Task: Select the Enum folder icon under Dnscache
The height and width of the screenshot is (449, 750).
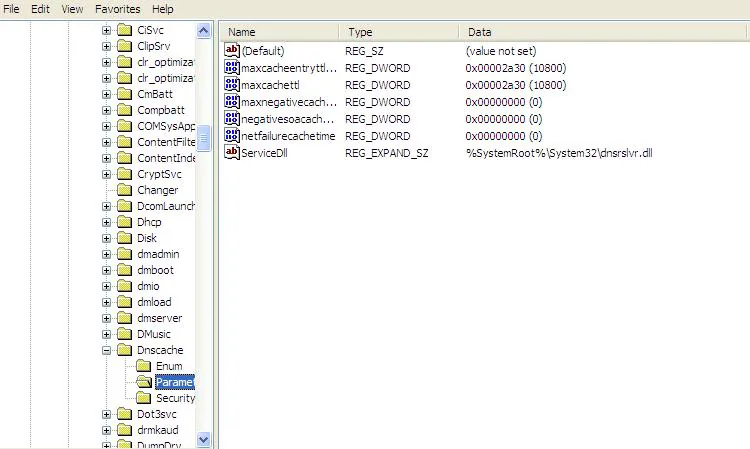Action: tap(143, 366)
